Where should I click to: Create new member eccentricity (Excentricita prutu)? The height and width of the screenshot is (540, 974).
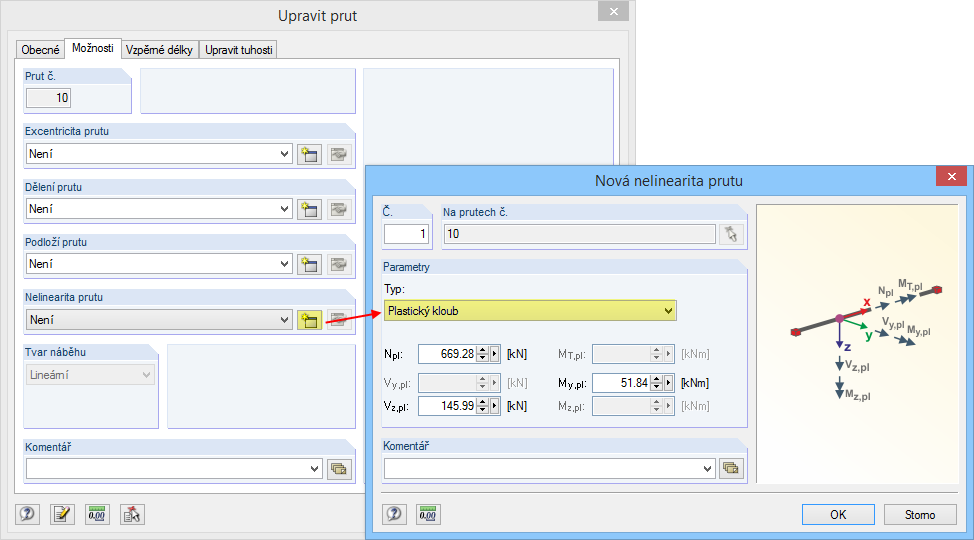(309, 154)
